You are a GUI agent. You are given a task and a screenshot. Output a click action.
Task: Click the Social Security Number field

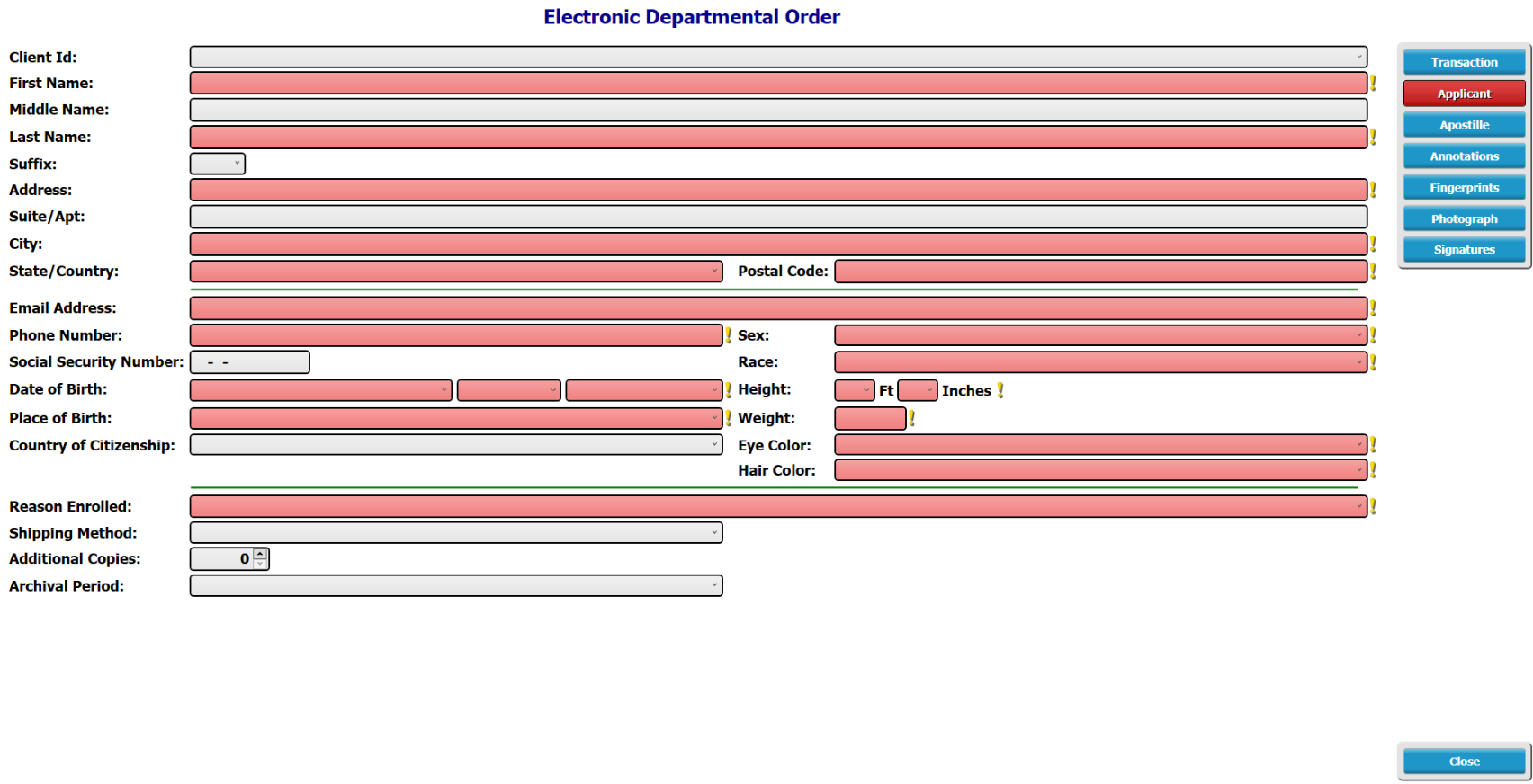click(249, 362)
